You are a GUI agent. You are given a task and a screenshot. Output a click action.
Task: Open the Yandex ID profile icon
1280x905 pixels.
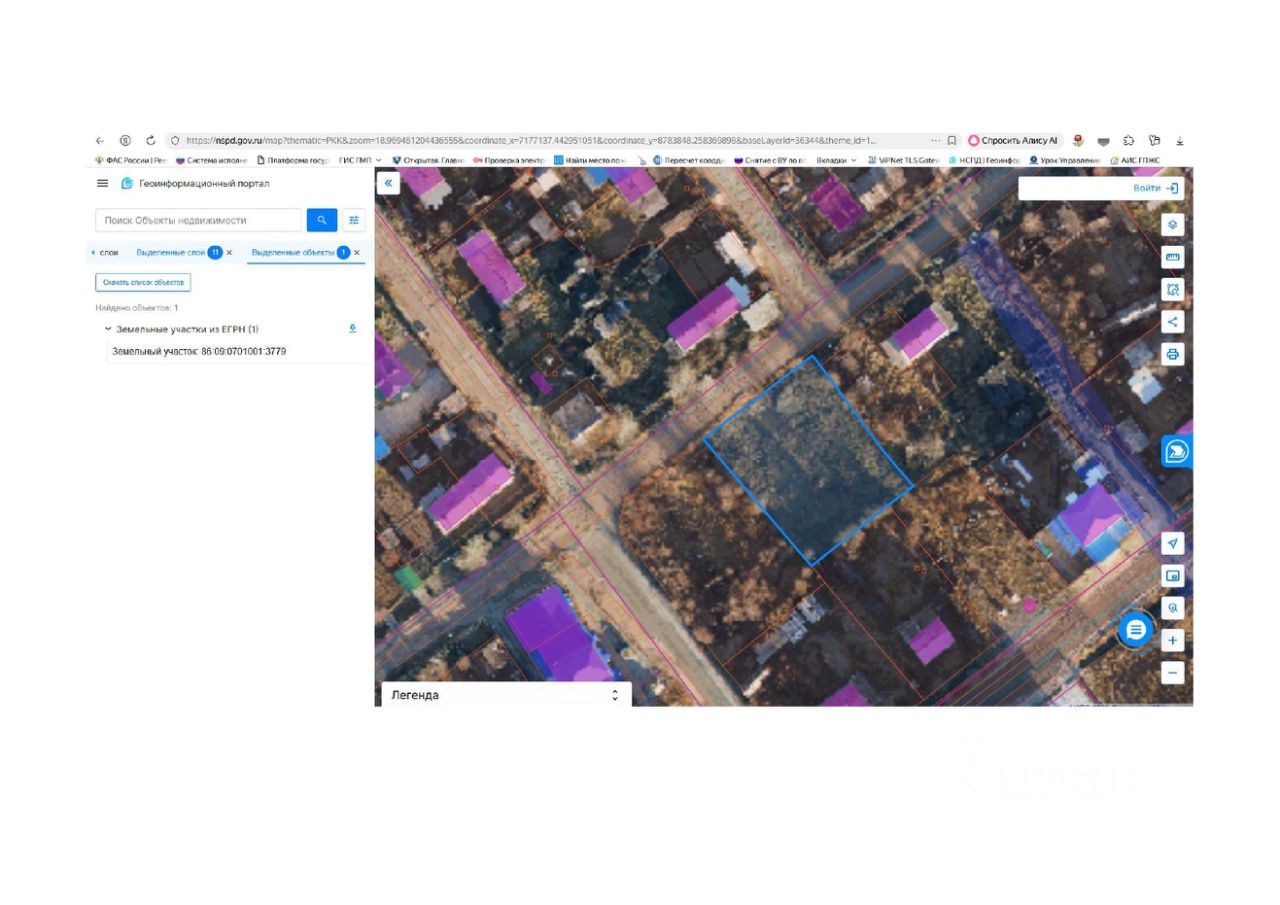pyautogui.click(x=125, y=141)
